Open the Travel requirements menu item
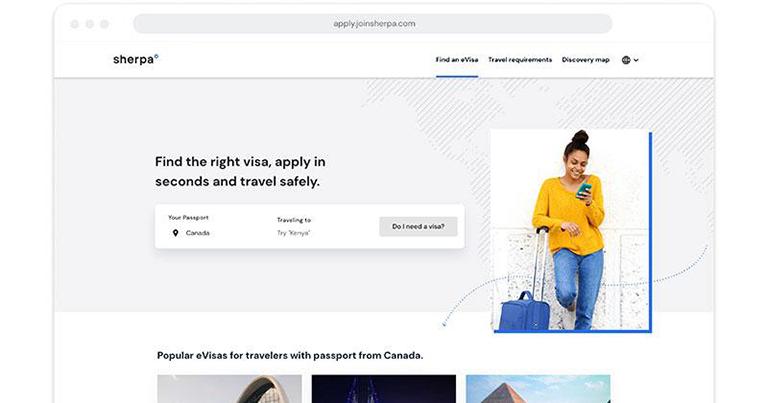768x403 pixels. [520, 60]
